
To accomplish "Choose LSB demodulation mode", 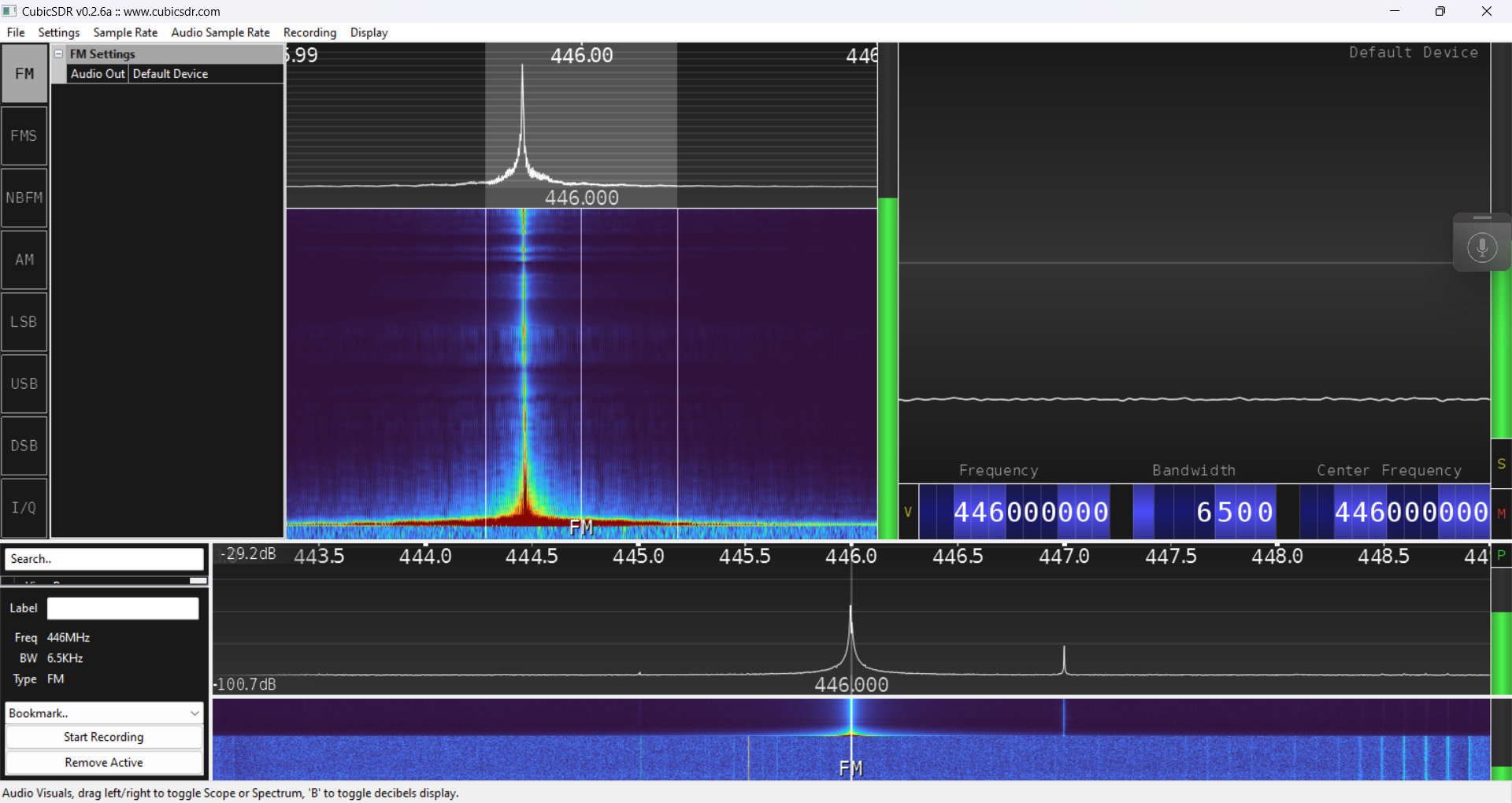I will pyautogui.click(x=24, y=322).
